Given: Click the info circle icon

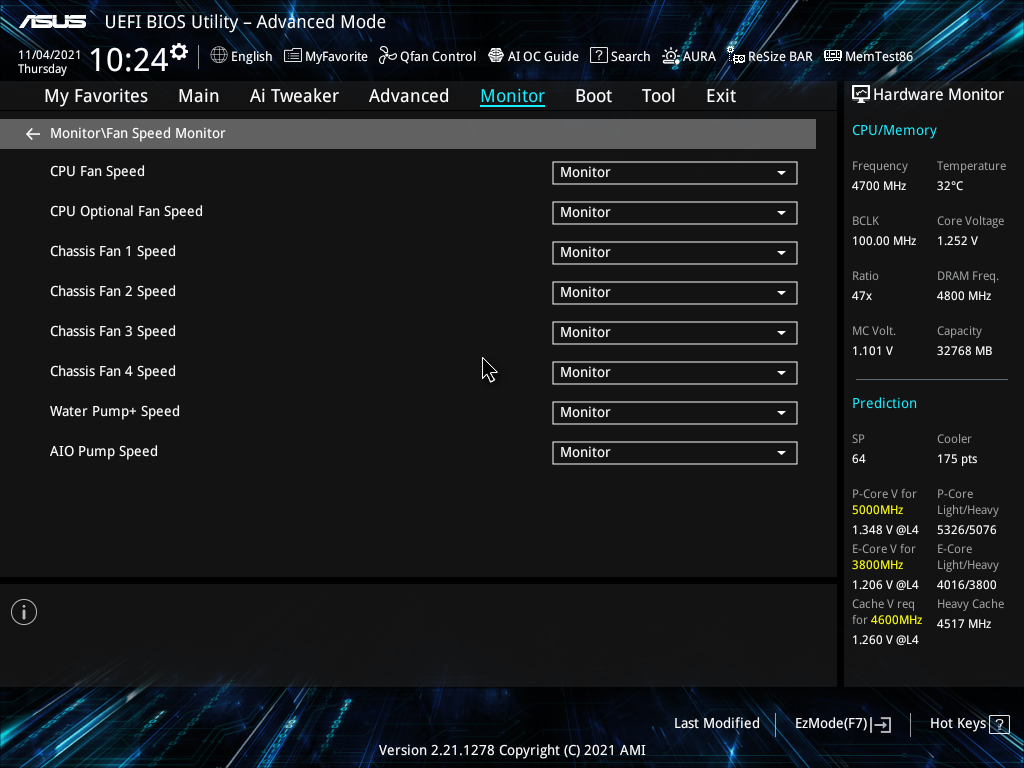Looking at the screenshot, I should 24,612.
